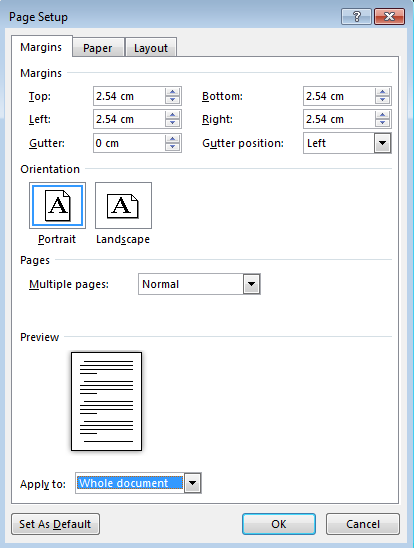Click the Cancel button
Screen dimensions: 414x548
pos(363,524)
